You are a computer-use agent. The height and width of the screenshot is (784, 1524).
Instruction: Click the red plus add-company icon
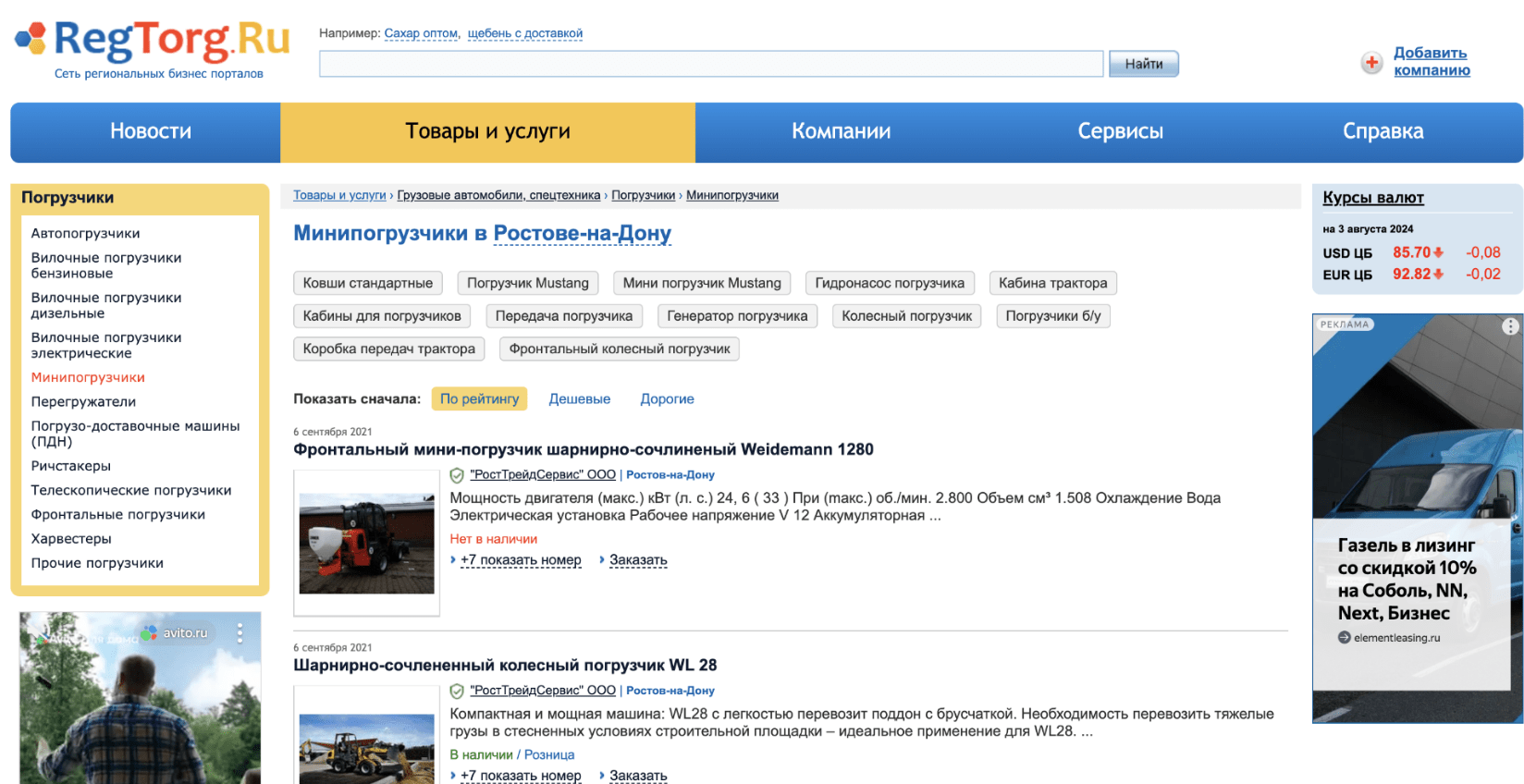click(1371, 63)
